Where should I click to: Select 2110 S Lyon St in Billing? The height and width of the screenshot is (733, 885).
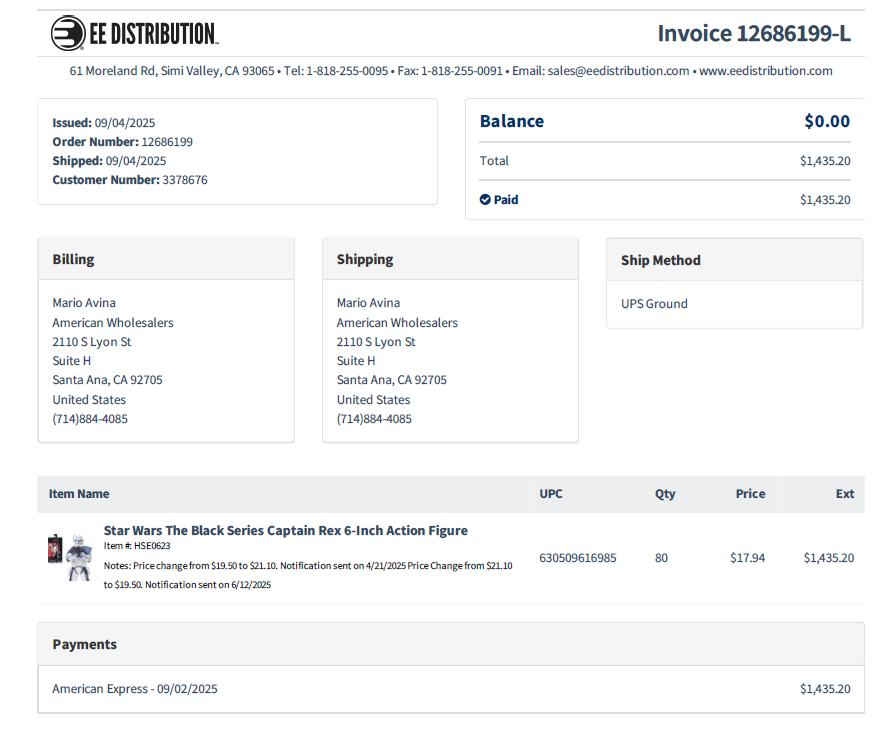coord(92,342)
